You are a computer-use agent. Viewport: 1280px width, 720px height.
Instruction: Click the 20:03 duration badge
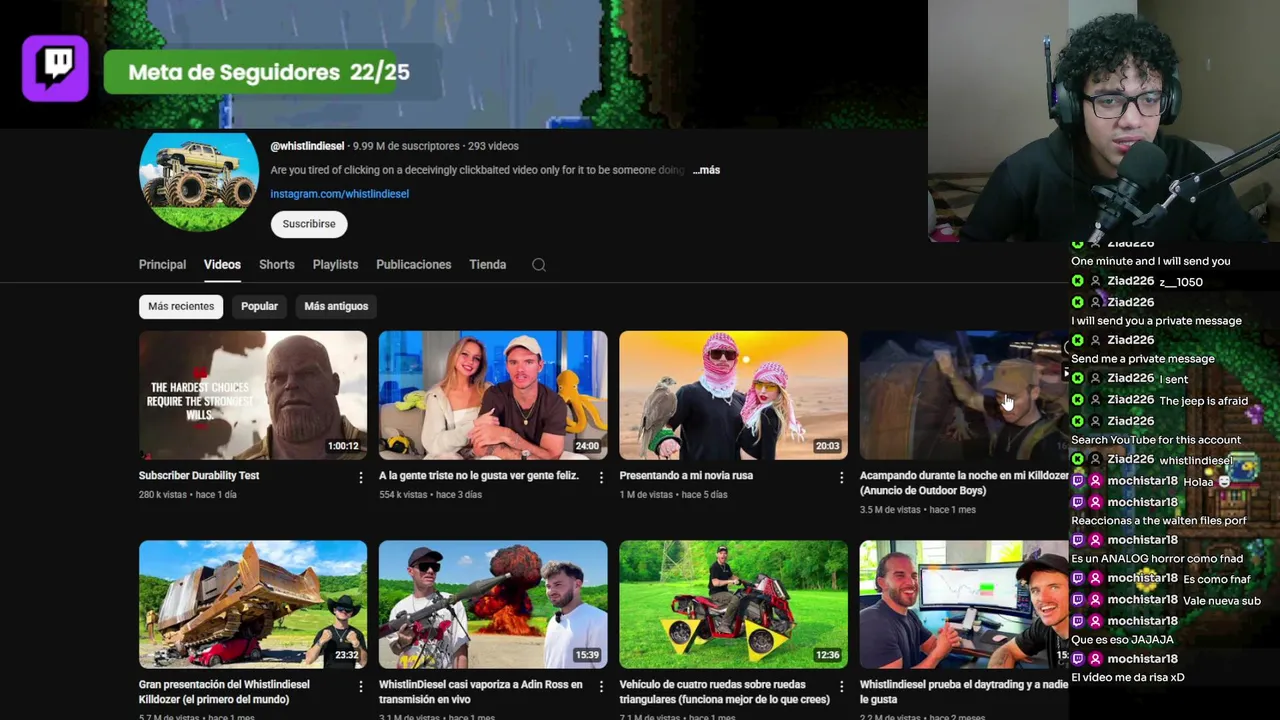tap(827, 446)
